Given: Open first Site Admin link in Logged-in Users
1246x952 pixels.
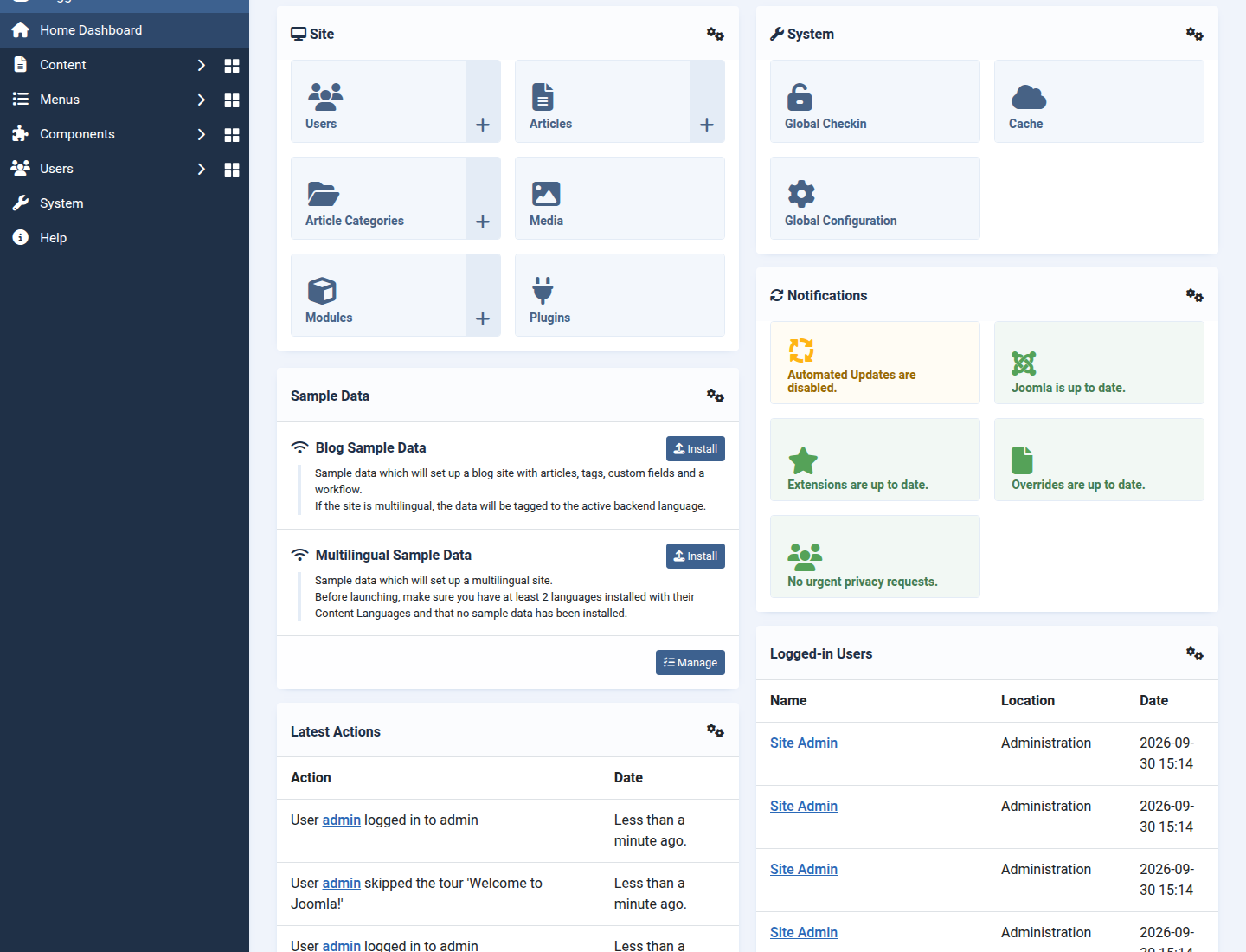Looking at the screenshot, I should pos(804,743).
